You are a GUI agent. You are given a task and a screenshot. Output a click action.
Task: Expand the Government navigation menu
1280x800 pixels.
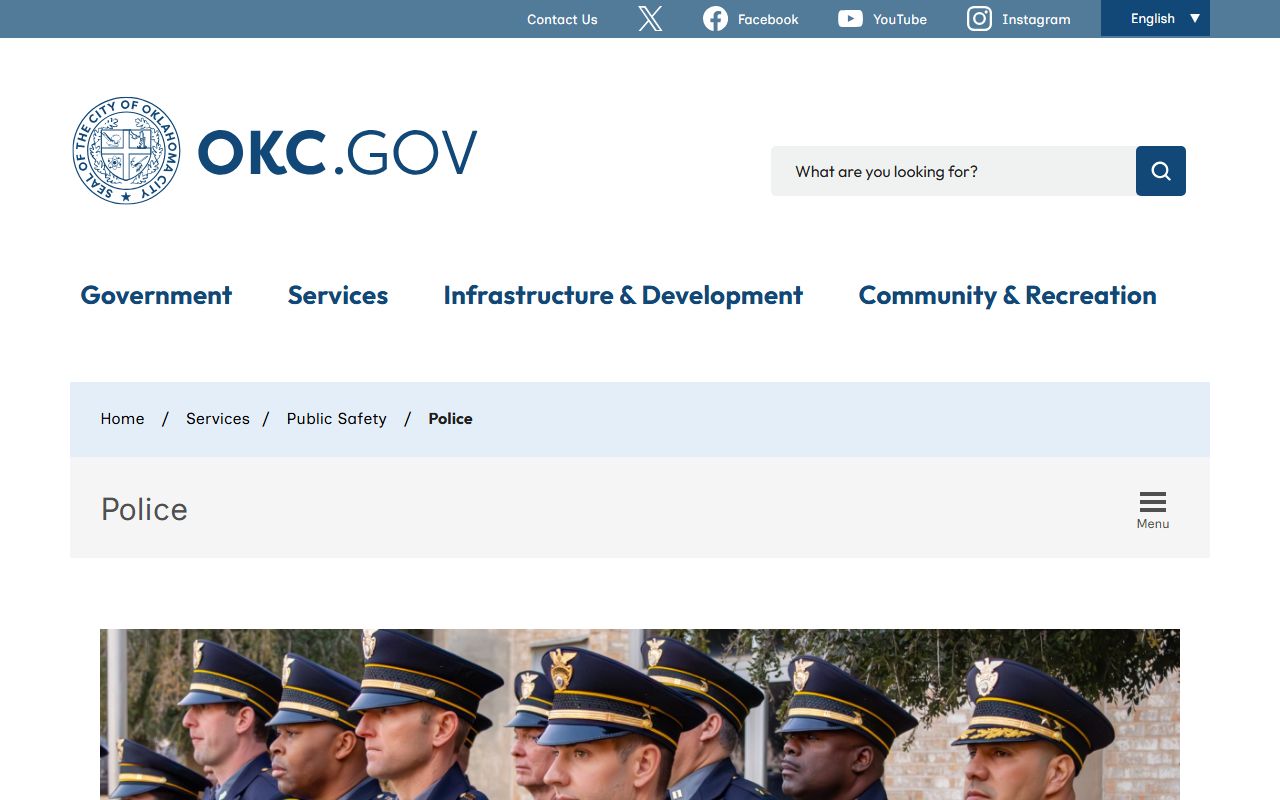[156, 295]
